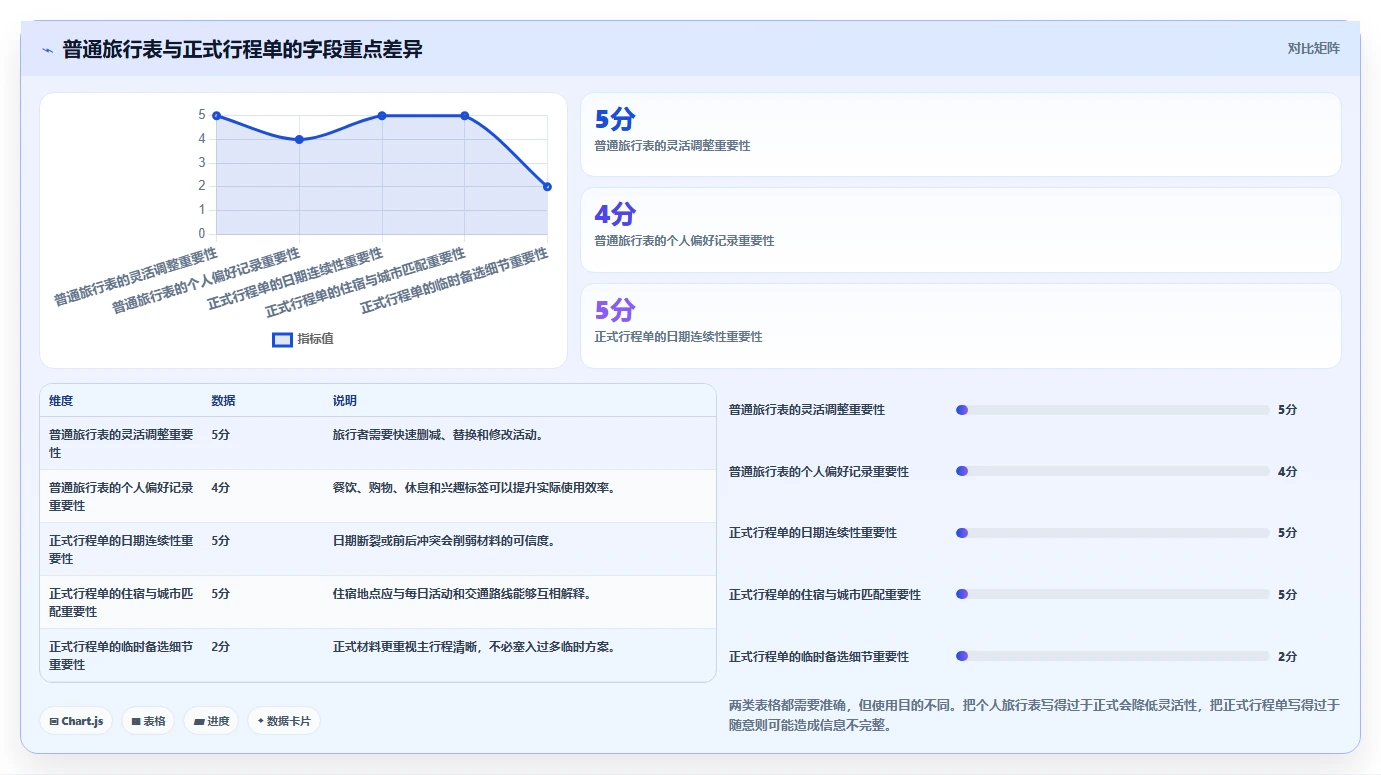
Task: Click the 4分 value in the table
Action: pos(220,488)
